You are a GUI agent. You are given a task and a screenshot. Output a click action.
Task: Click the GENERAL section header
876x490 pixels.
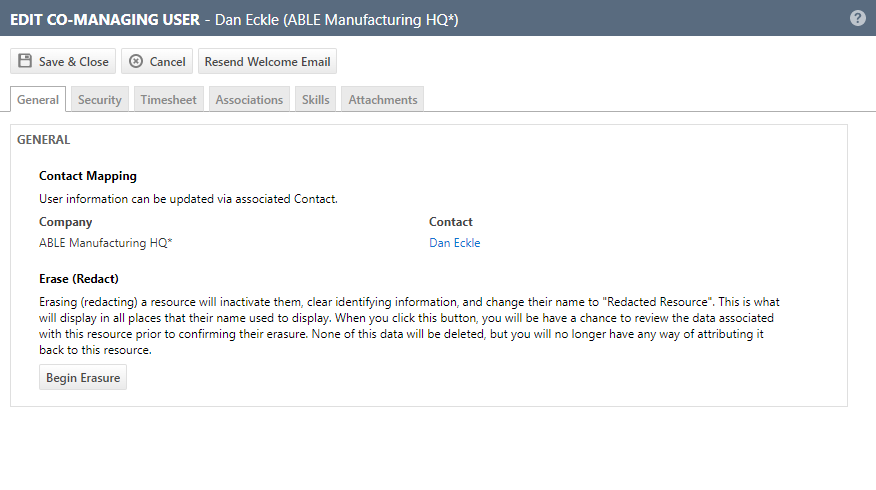[x=44, y=140]
